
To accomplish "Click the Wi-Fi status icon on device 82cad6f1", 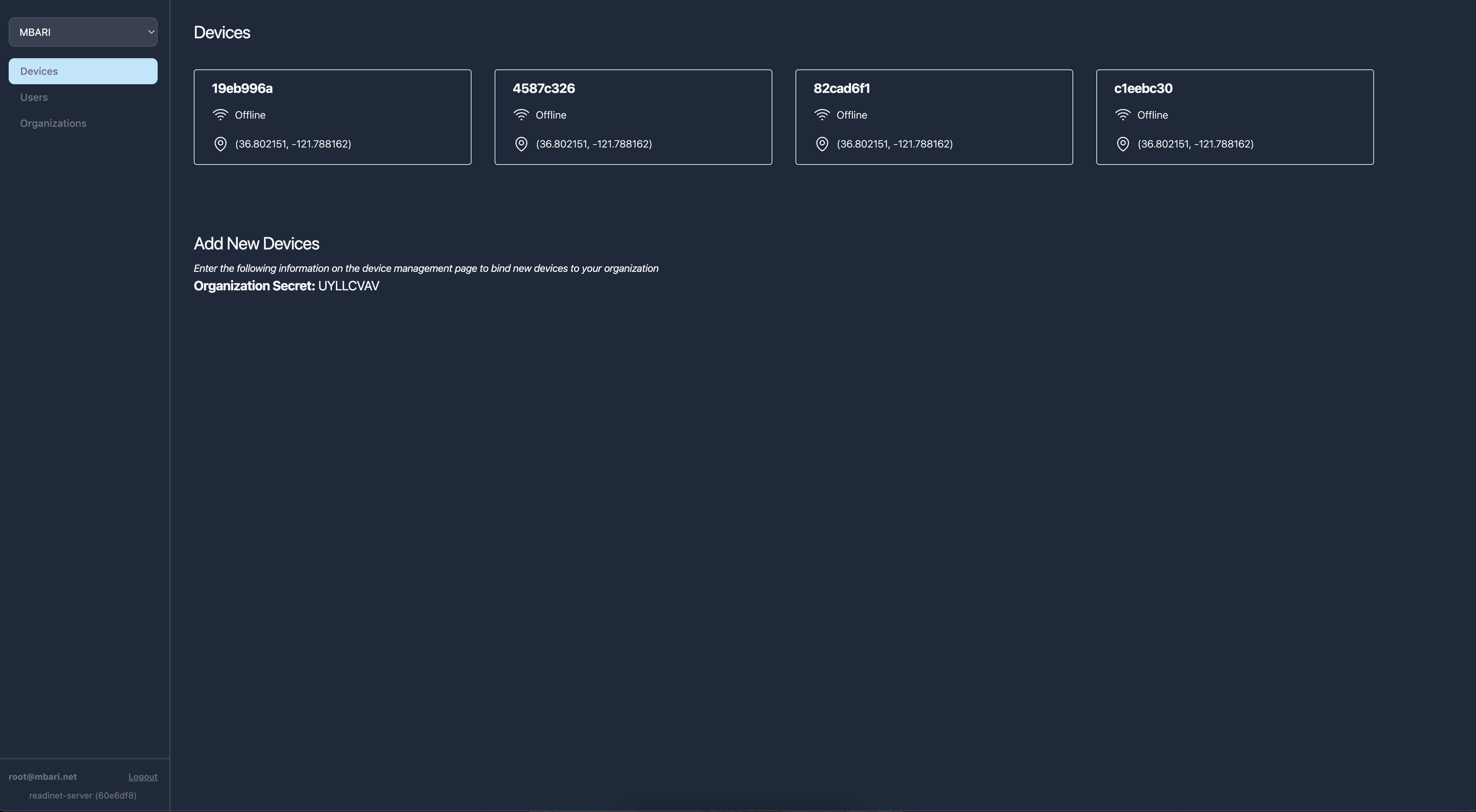I will coord(822,115).
